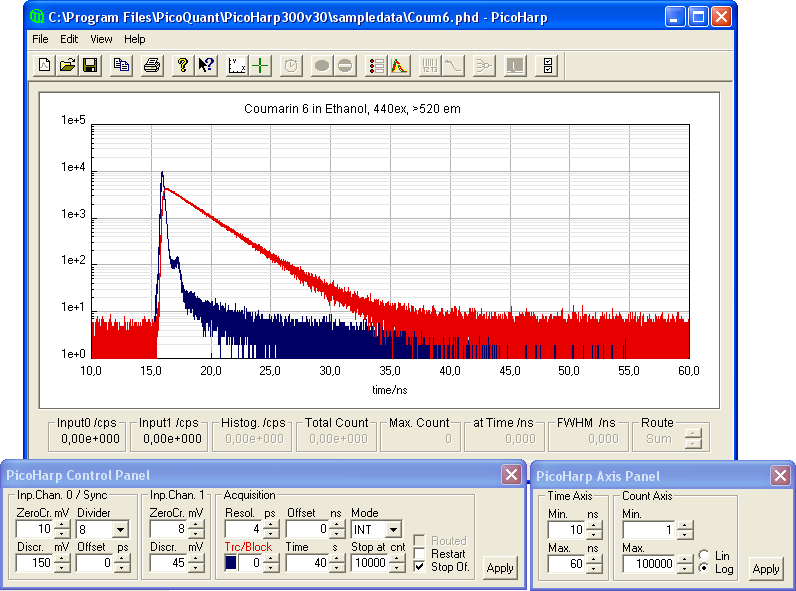Stop measurement with the round stop icon
This screenshot has height=591, width=796.
pos(345,65)
